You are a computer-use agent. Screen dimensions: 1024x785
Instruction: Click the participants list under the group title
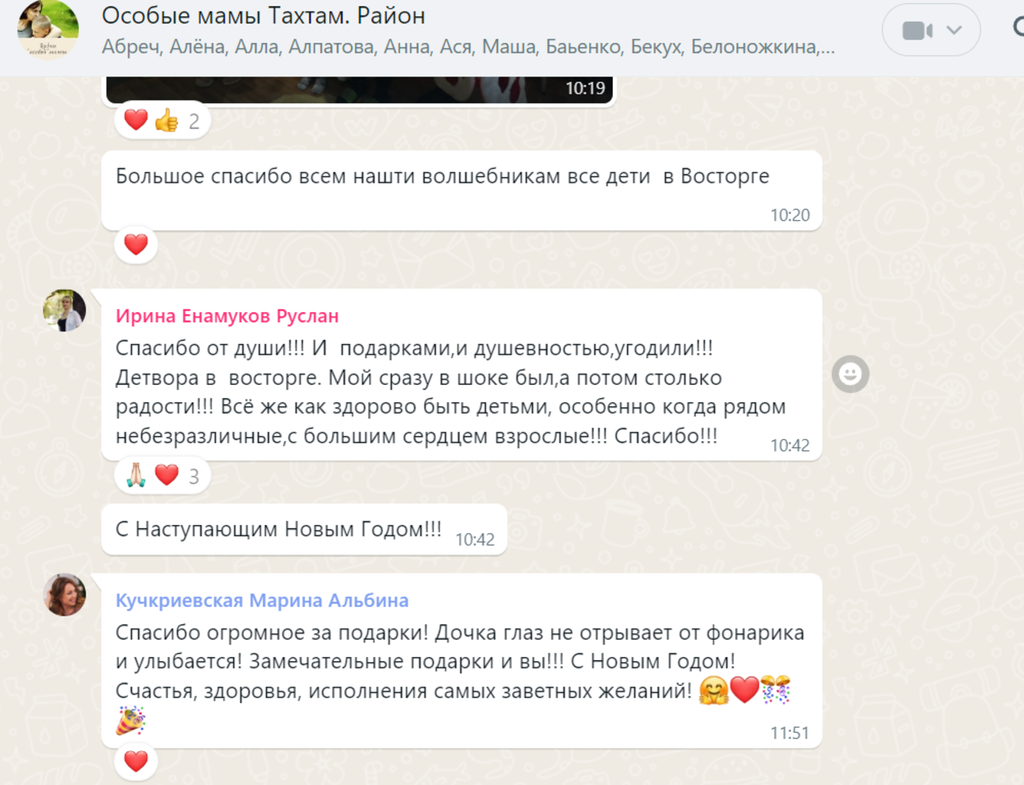tap(468, 46)
